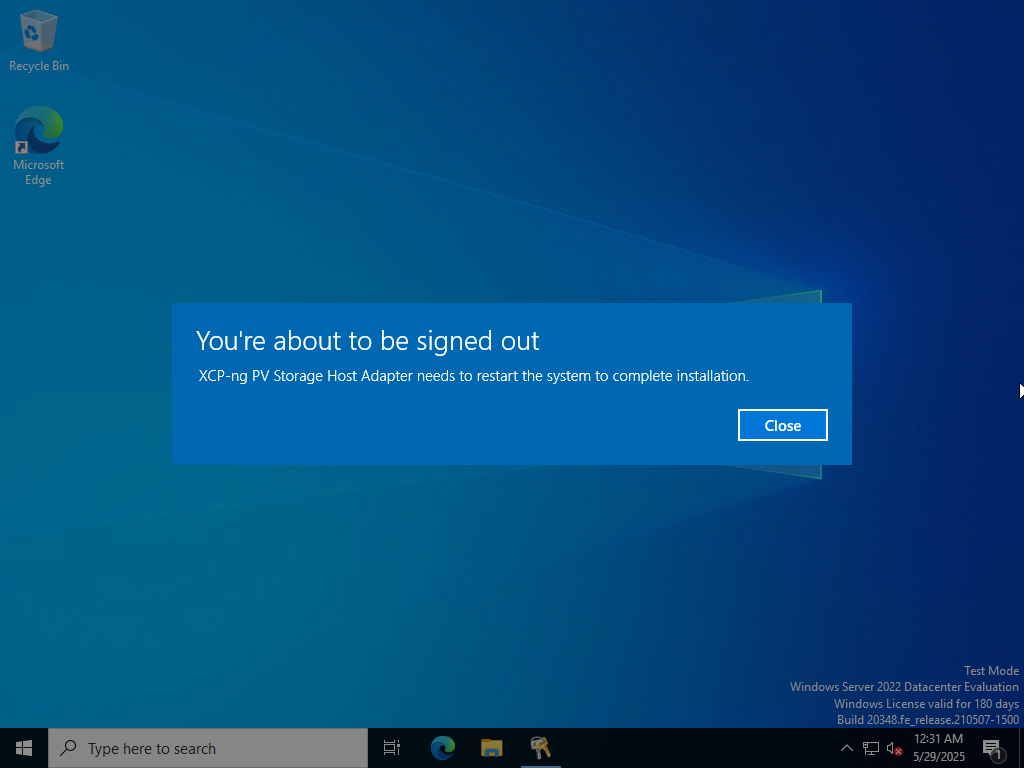1024x768 pixels.
Task: Show hidden system tray icons
Action: (846, 748)
